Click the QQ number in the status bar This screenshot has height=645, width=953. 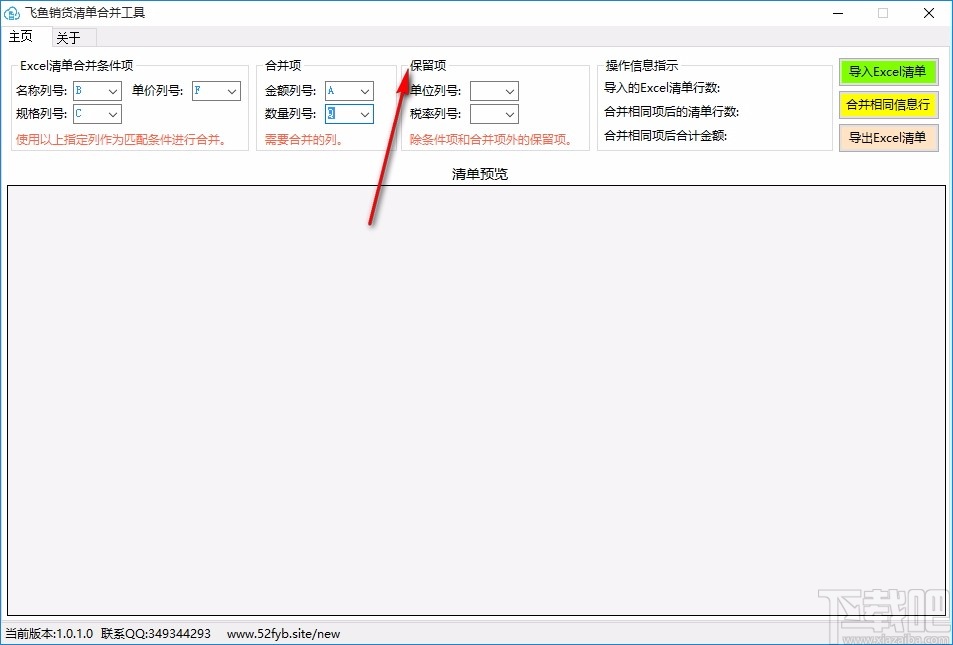[x=156, y=634]
